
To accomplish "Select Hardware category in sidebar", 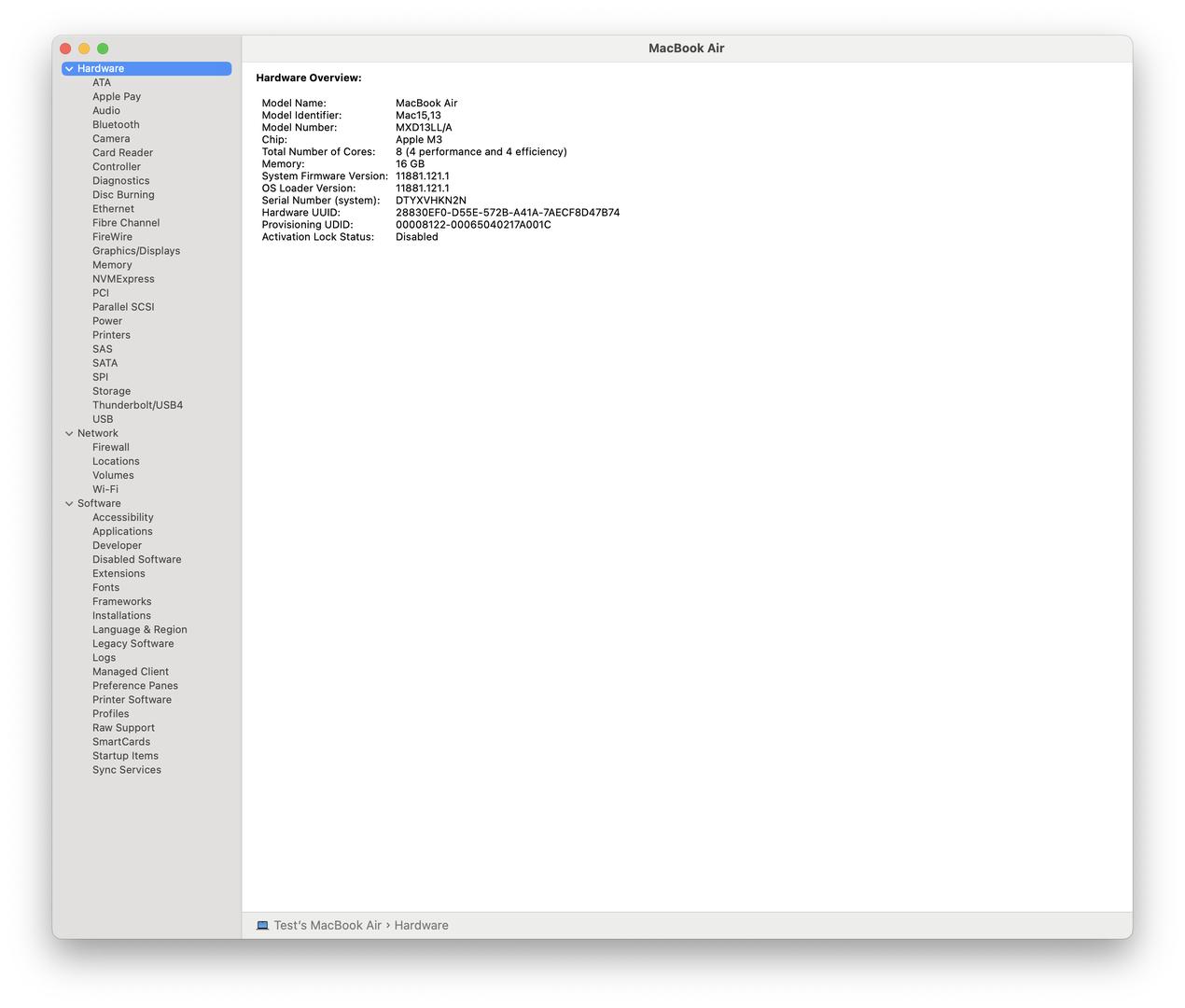I will [x=146, y=69].
